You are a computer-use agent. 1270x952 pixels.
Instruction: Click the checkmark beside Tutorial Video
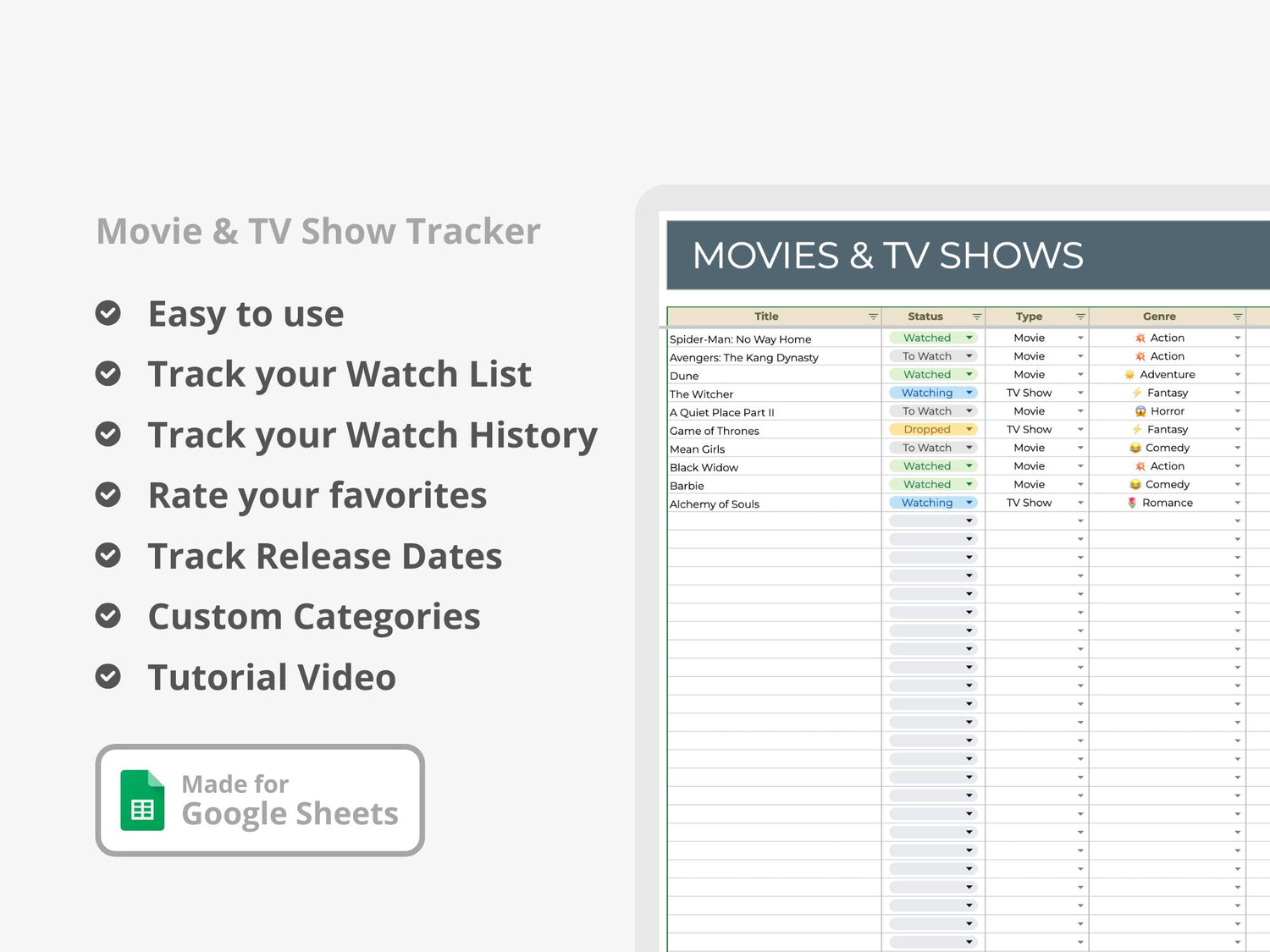tap(108, 676)
